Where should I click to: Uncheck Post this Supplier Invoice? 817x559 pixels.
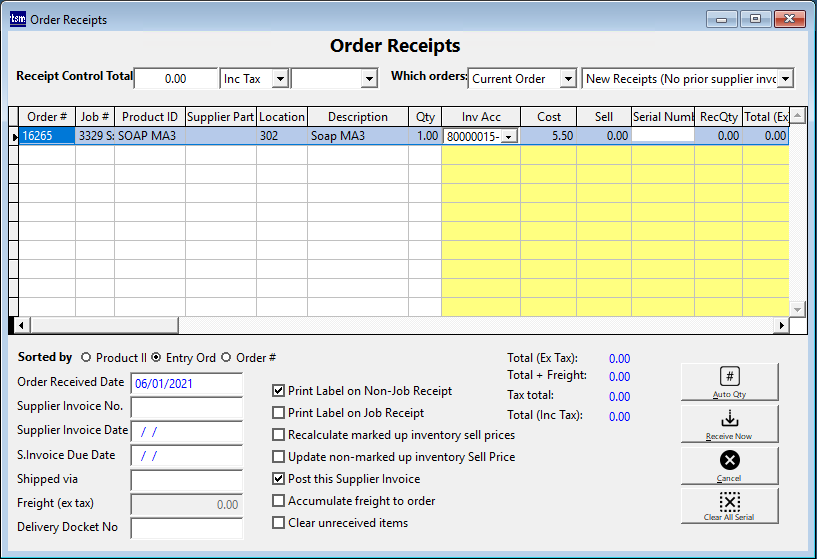coord(279,479)
